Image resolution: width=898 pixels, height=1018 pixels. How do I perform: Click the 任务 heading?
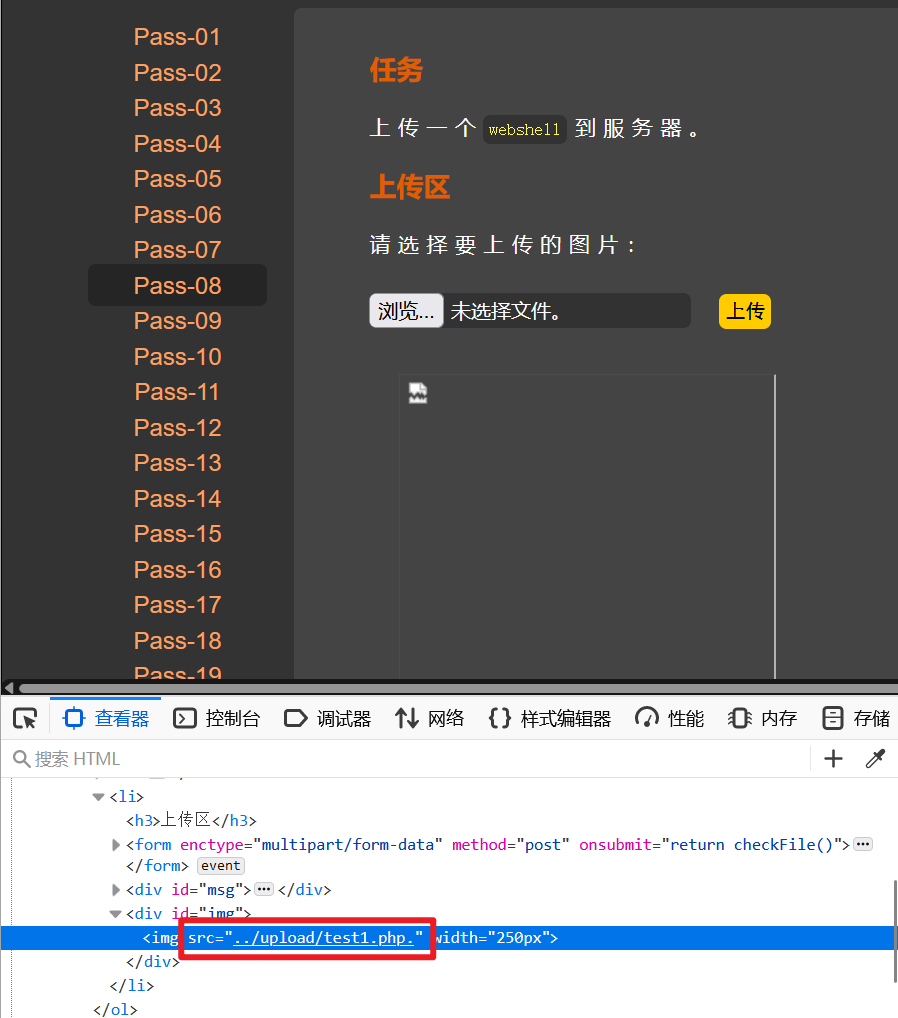click(396, 69)
